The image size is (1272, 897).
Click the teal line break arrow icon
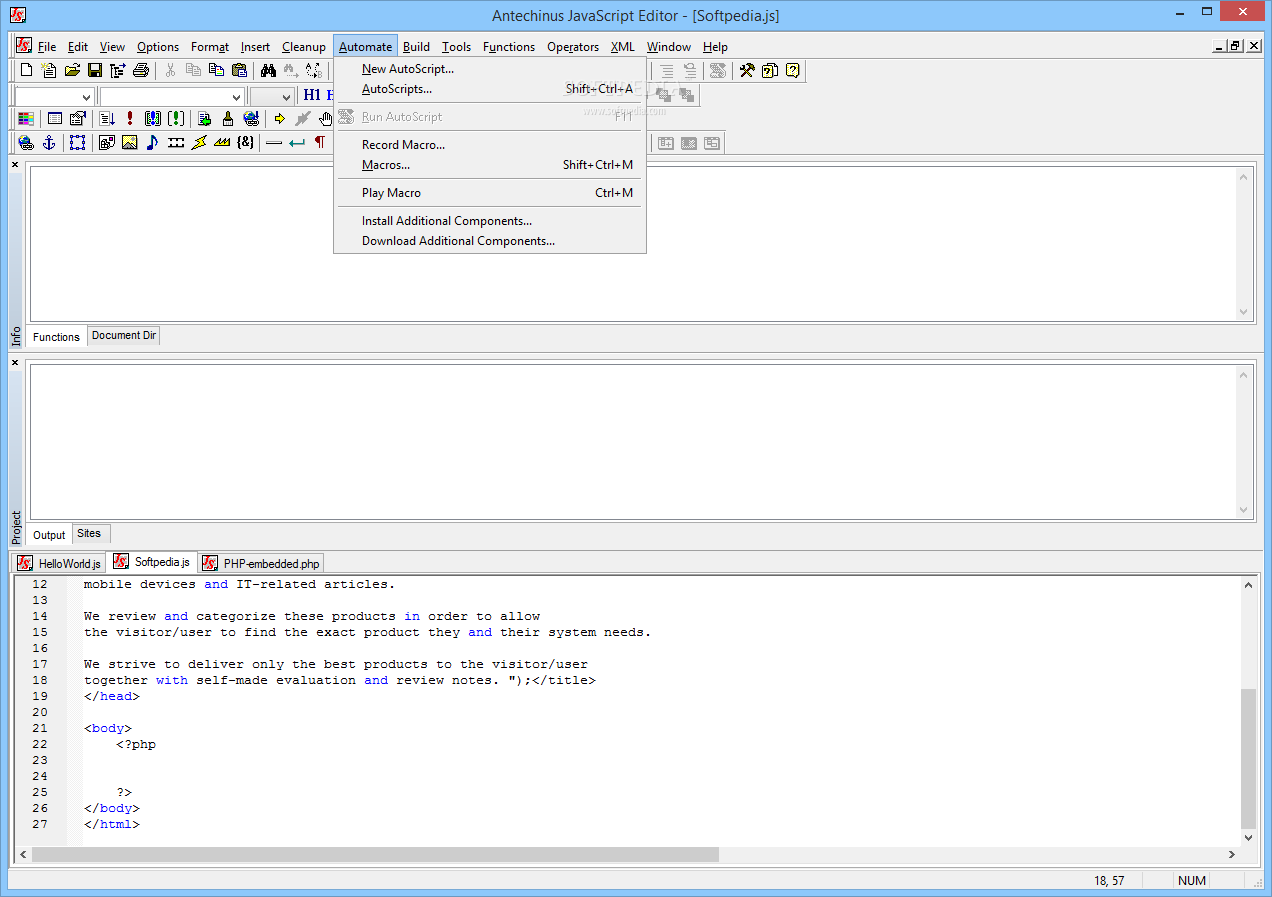[297, 143]
